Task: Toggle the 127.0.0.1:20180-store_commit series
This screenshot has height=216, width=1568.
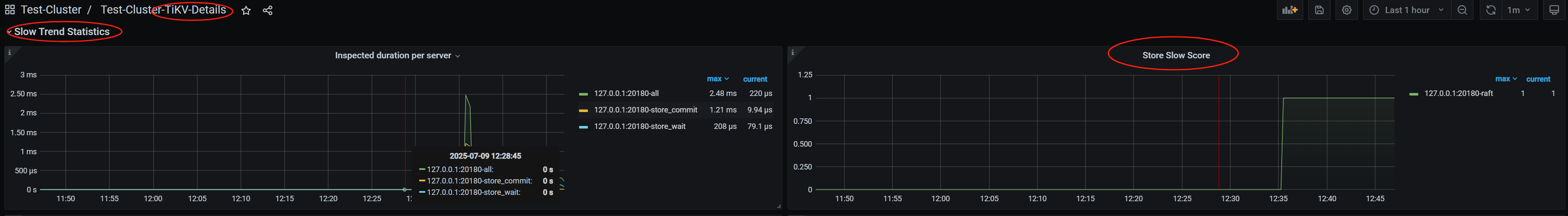Action: coord(645,110)
